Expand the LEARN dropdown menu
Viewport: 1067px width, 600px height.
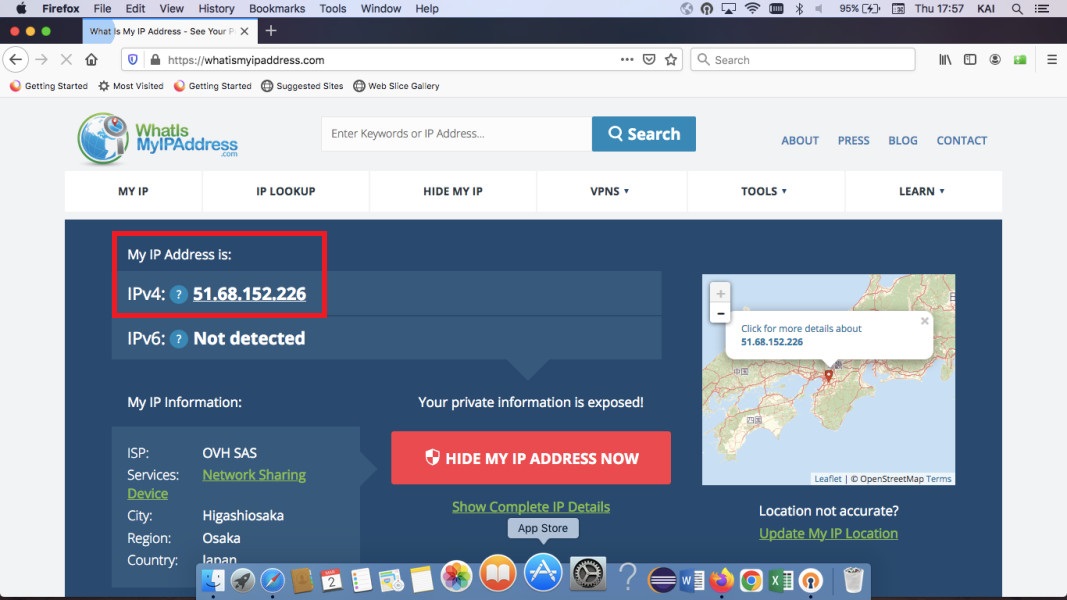point(921,191)
